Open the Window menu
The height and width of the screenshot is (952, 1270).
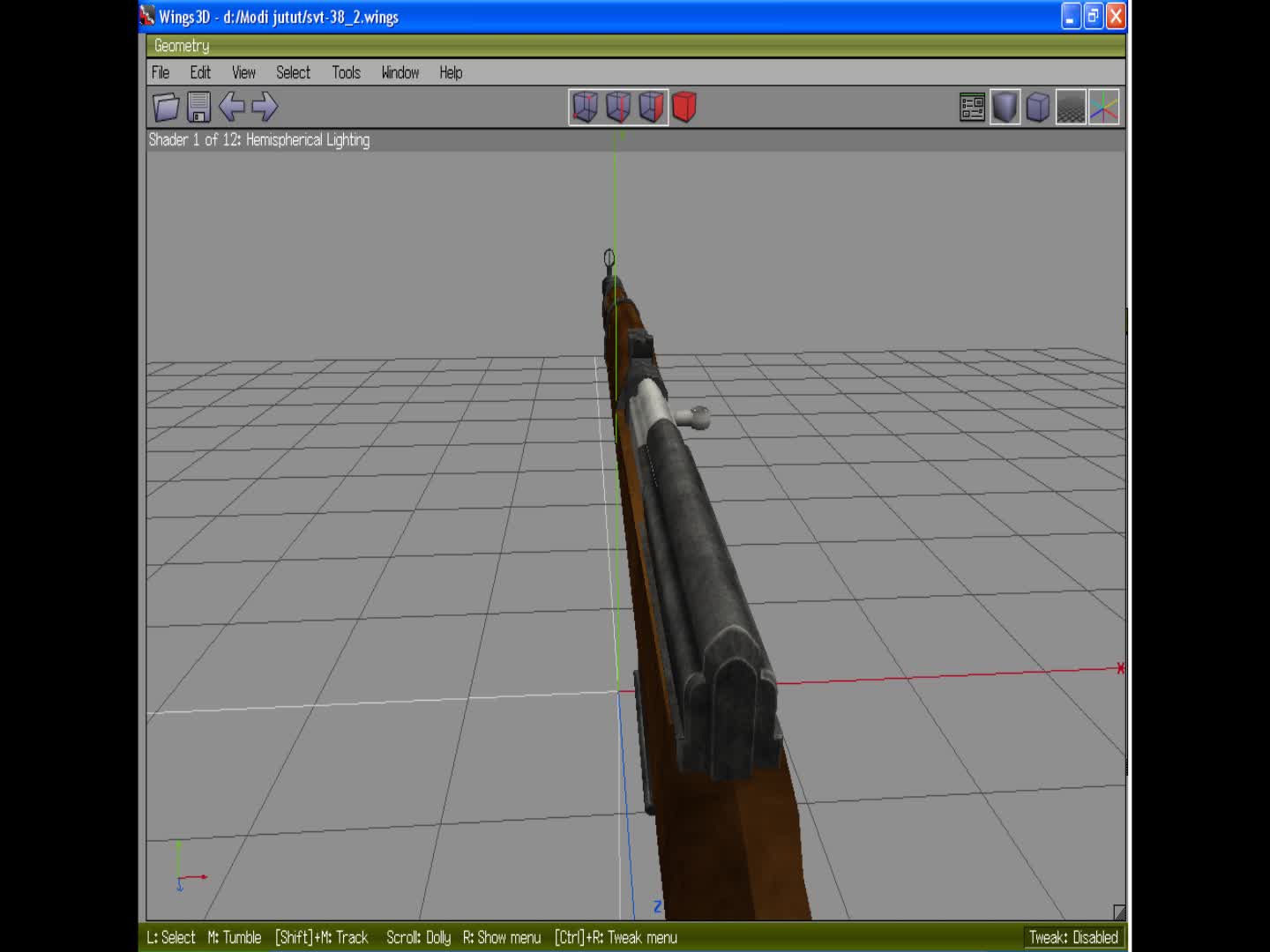click(400, 72)
